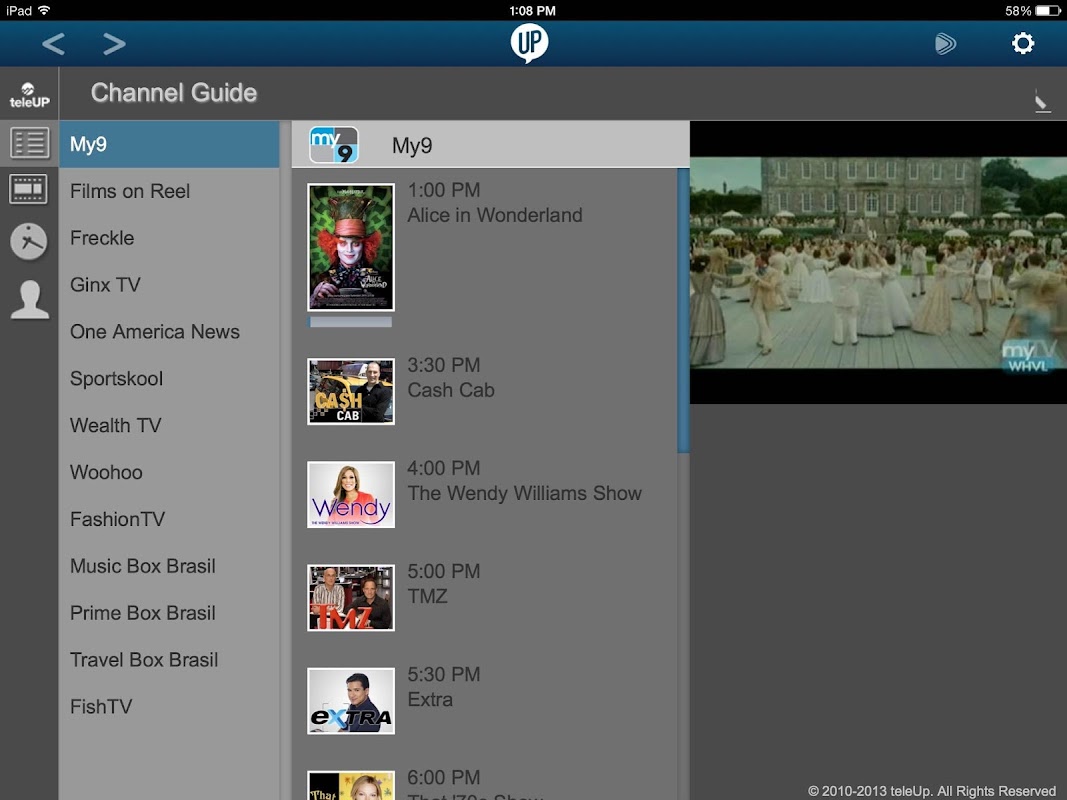Tap the teleUP logo
Screen dimensions: 1067x800
tap(29, 95)
